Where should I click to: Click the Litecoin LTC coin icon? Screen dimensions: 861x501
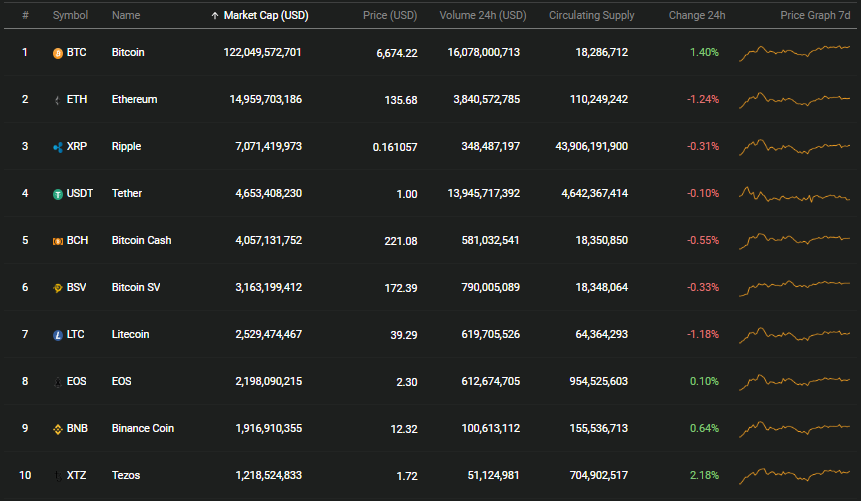(x=58, y=335)
